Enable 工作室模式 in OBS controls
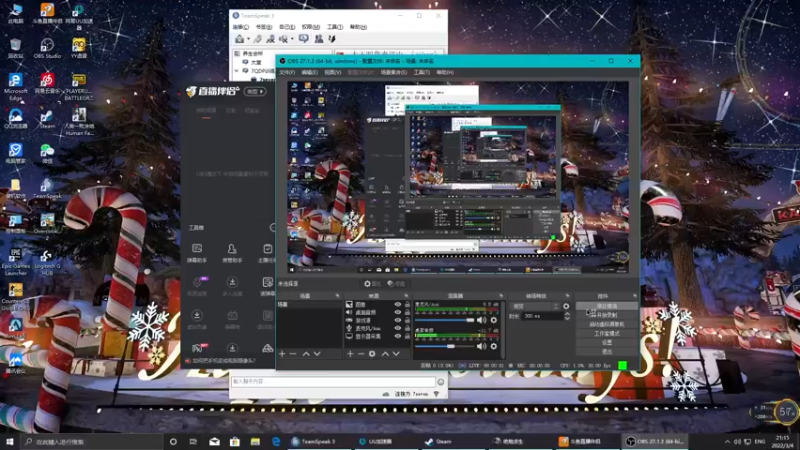 coord(607,334)
